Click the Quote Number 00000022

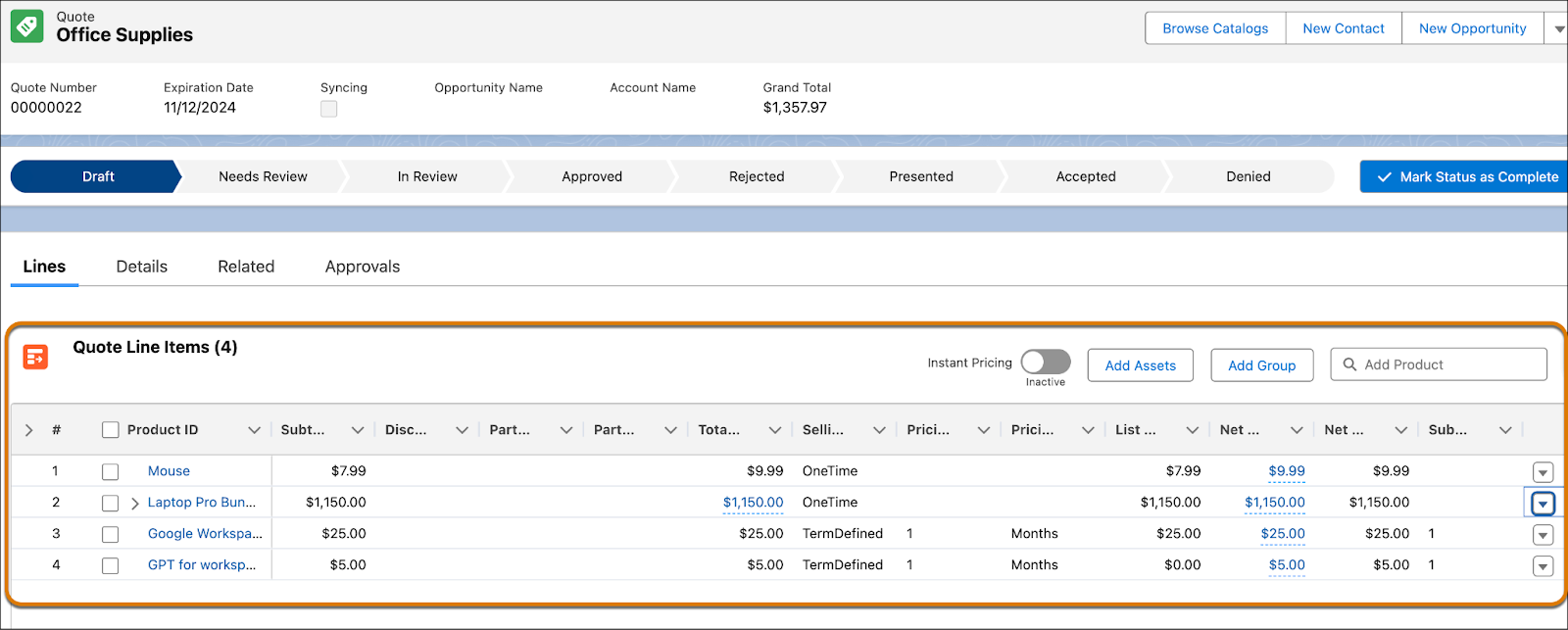pyautogui.click(x=46, y=108)
